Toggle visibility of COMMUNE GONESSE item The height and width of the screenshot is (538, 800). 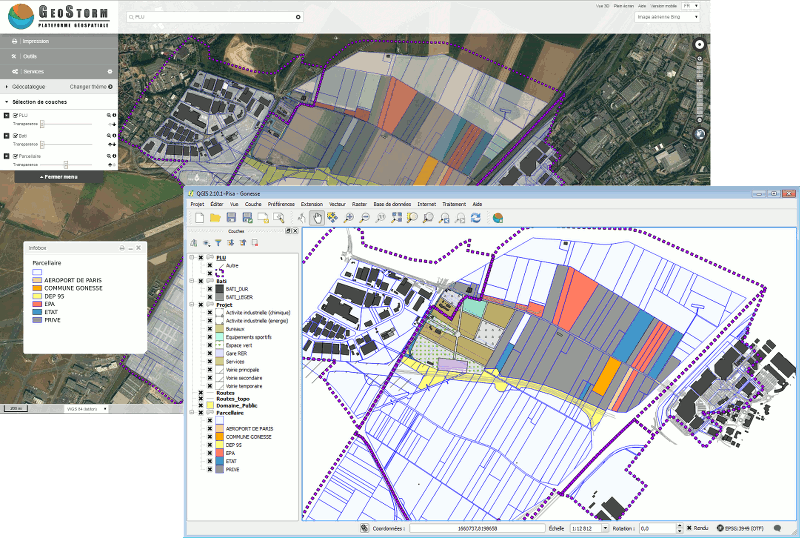pyautogui.click(x=210, y=437)
